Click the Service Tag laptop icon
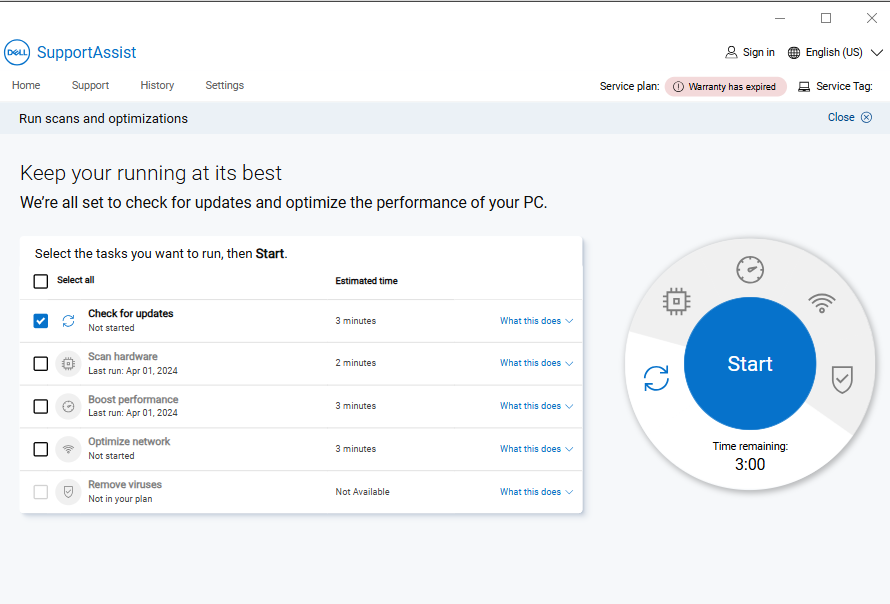Viewport: 890px width, 604px height. coord(804,86)
